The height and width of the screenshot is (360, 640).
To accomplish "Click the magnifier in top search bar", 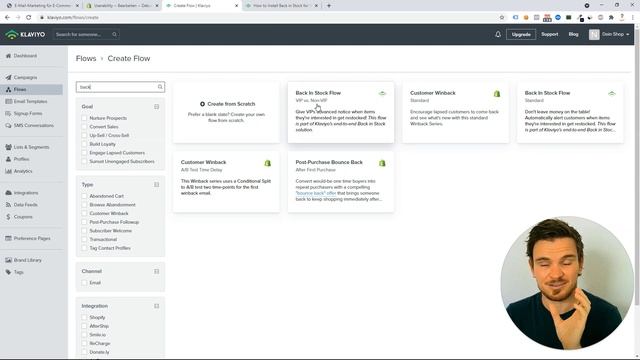I will (x=114, y=35).
